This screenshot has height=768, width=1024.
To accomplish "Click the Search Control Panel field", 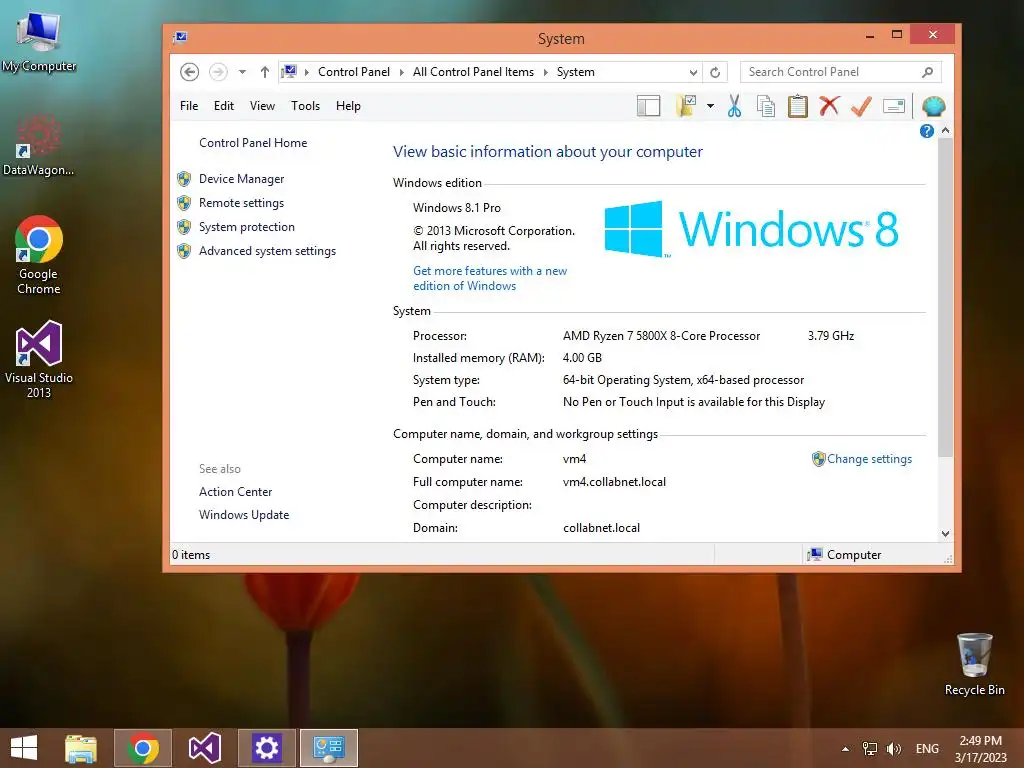I will pyautogui.click(x=840, y=72).
